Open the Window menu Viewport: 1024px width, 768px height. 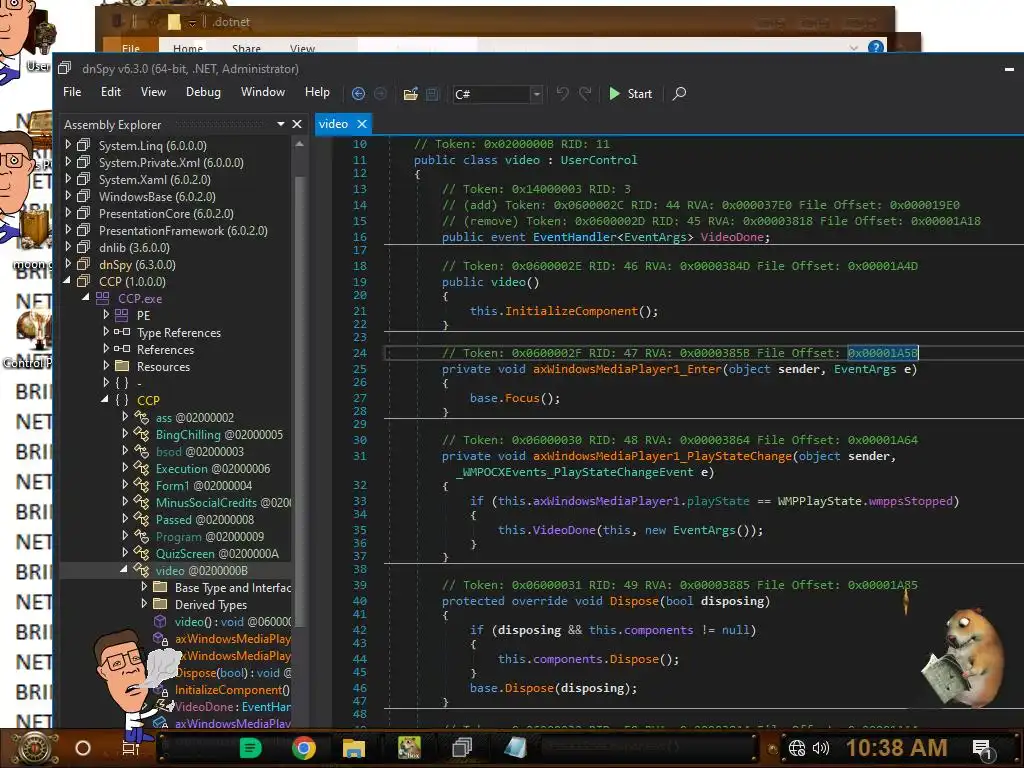(x=263, y=92)
